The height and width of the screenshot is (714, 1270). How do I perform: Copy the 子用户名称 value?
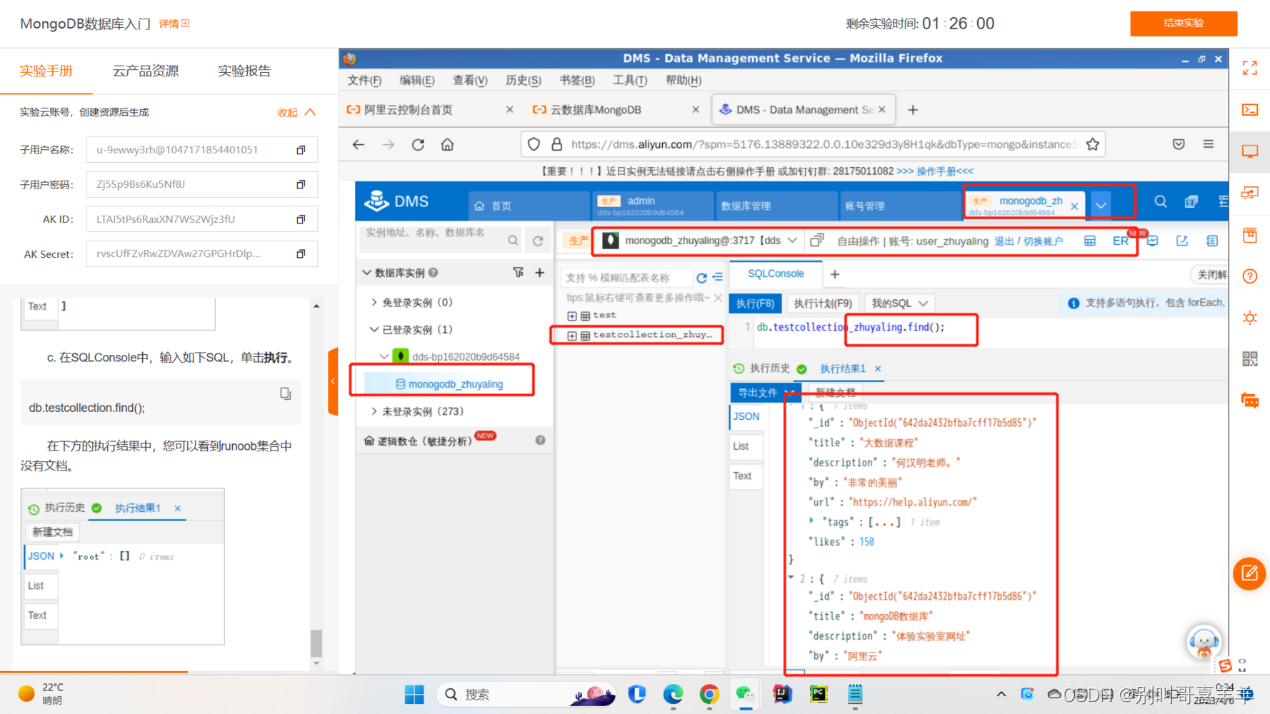coord(300,150)
